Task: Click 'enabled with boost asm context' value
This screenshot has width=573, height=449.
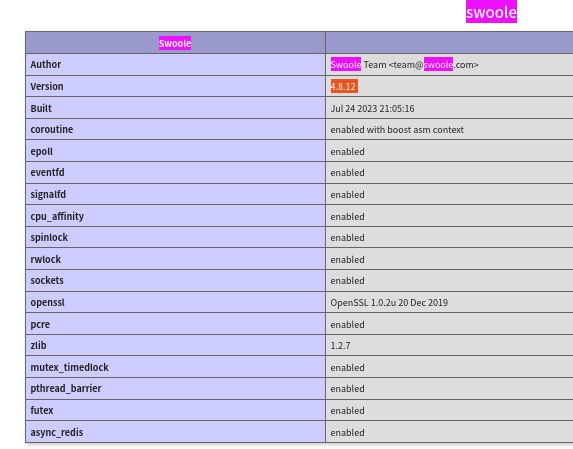Action: tap(397, 130)
